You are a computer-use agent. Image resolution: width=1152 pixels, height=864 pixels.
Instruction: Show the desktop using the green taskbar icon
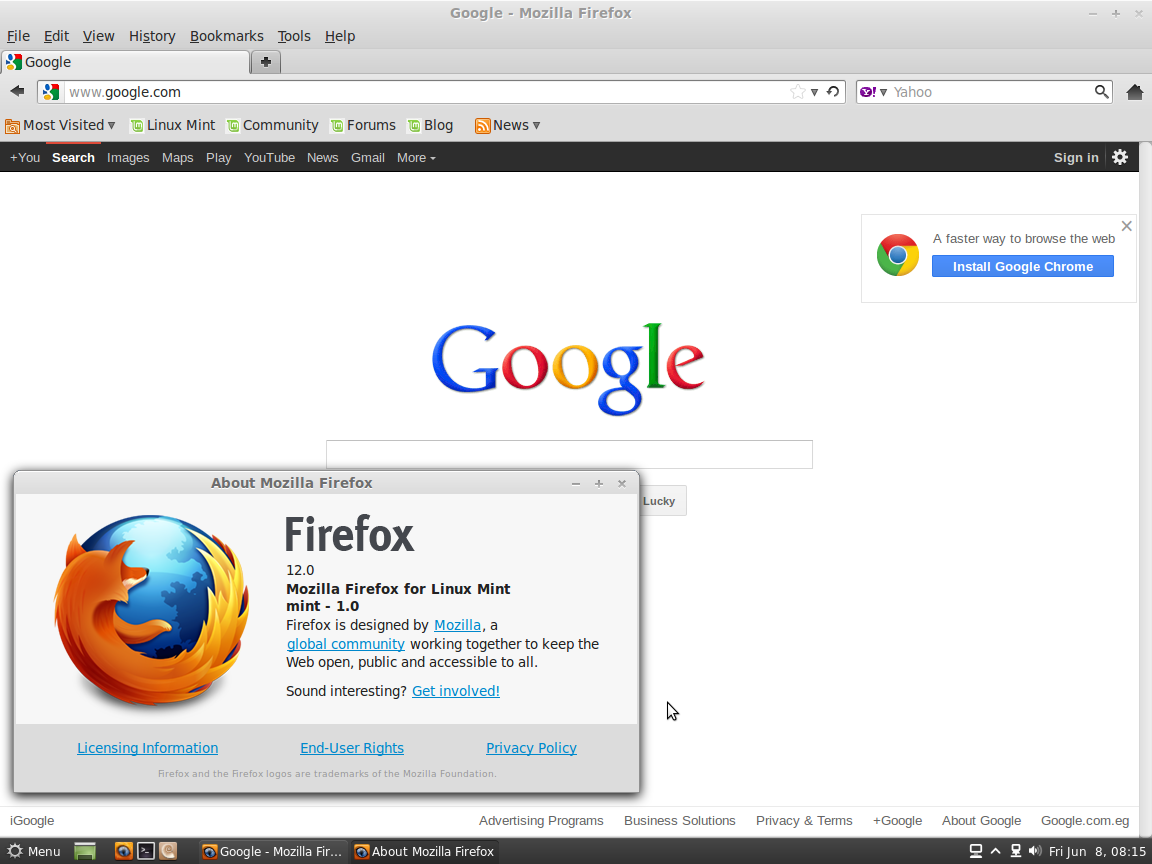[85, 852]
